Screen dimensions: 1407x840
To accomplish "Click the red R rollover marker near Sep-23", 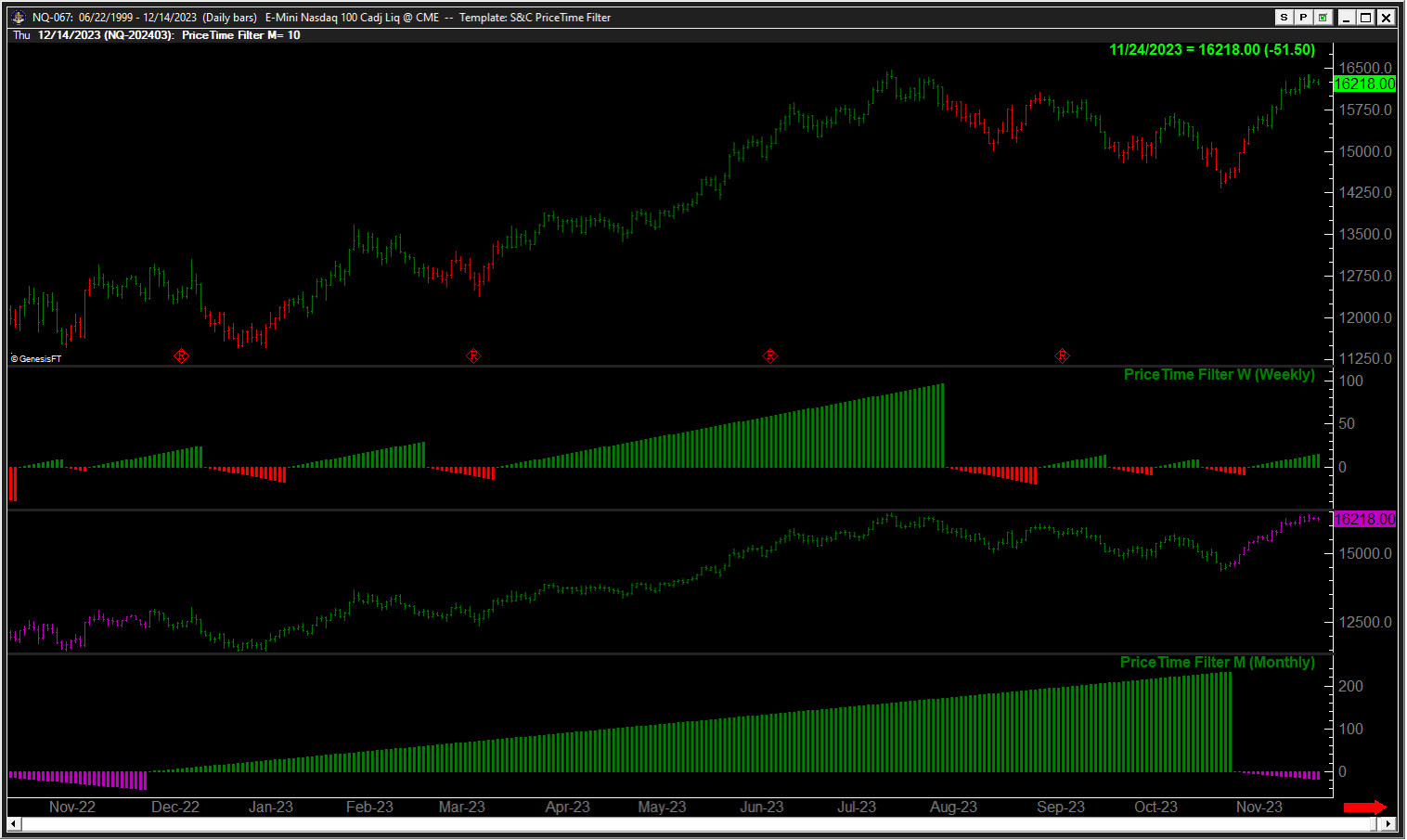I will click(1063, 355).
